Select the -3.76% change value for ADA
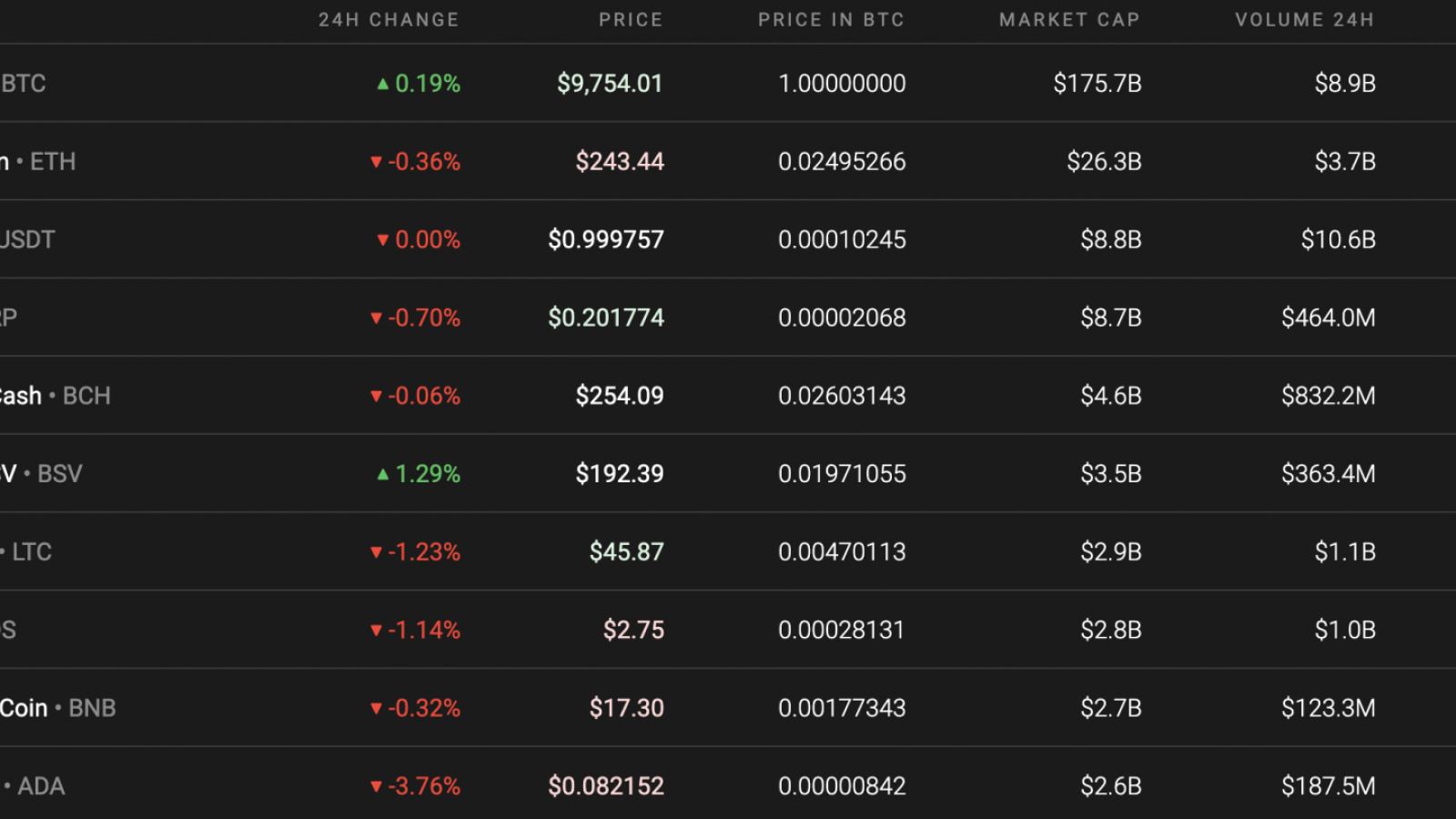 (424, 786)
